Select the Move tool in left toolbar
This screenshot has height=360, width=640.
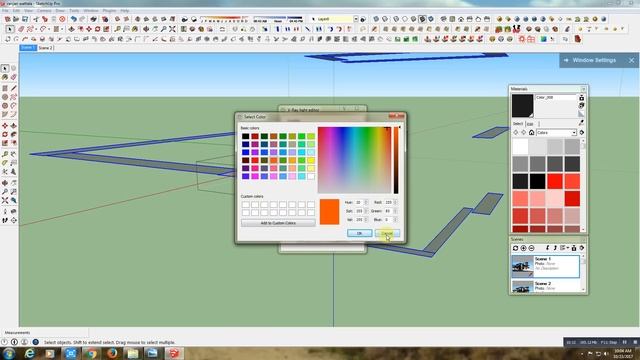pyautogui.click(x=5, y=126)
